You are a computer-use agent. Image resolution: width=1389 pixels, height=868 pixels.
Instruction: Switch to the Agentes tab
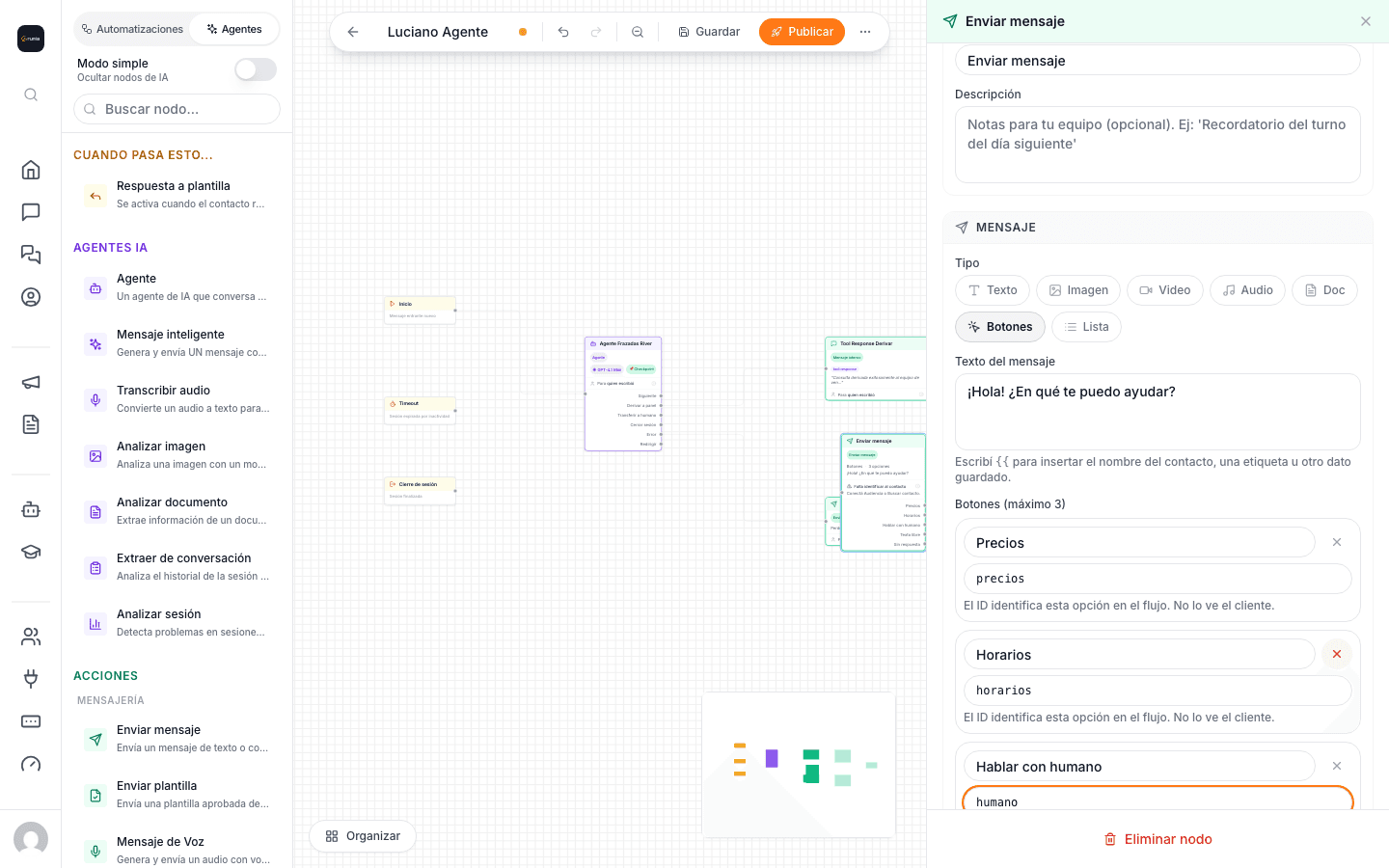pyautogui.click(x=234, y=29)
